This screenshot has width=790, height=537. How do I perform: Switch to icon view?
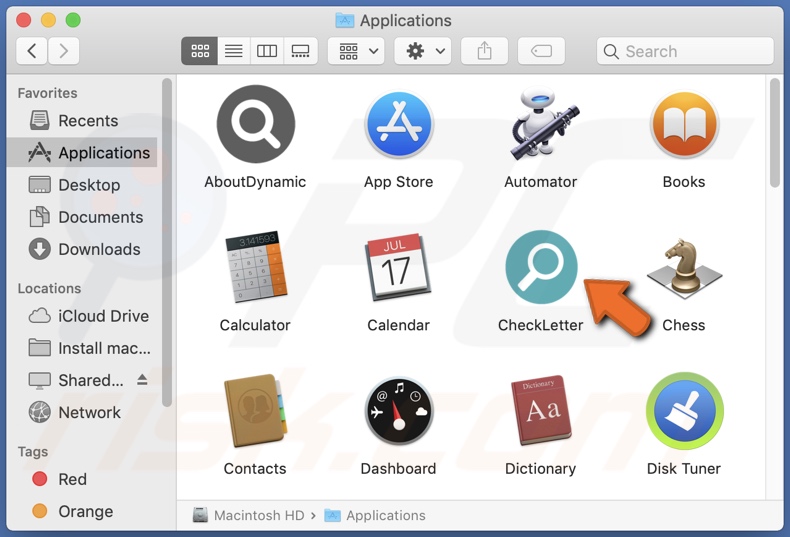pos(200,51)
